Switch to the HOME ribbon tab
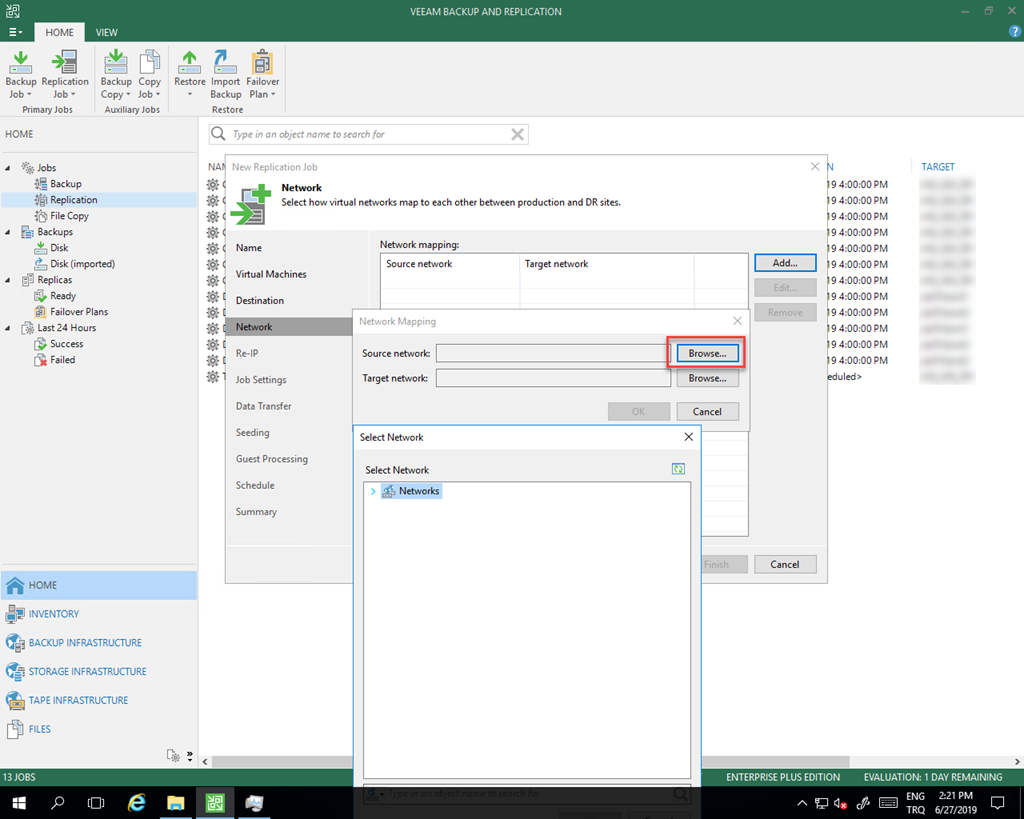 click(59, 32)
